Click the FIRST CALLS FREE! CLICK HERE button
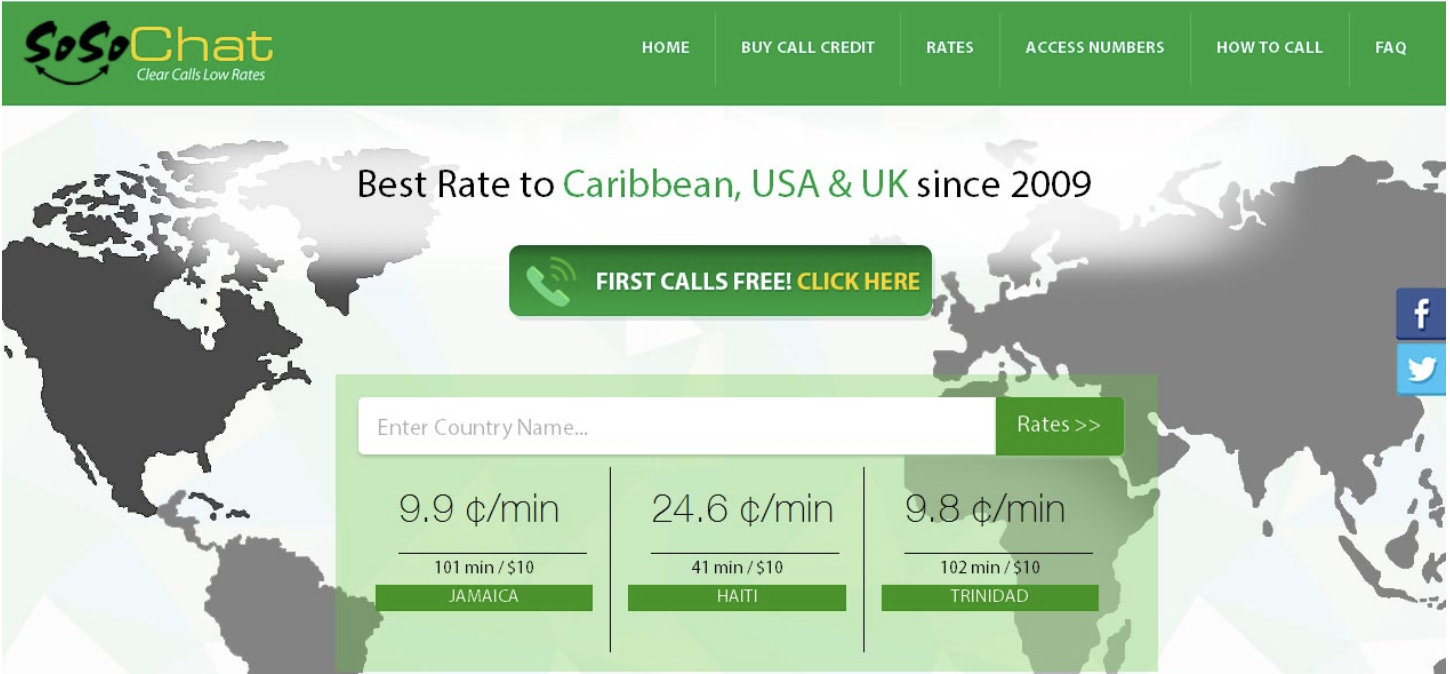 point(720,281)
